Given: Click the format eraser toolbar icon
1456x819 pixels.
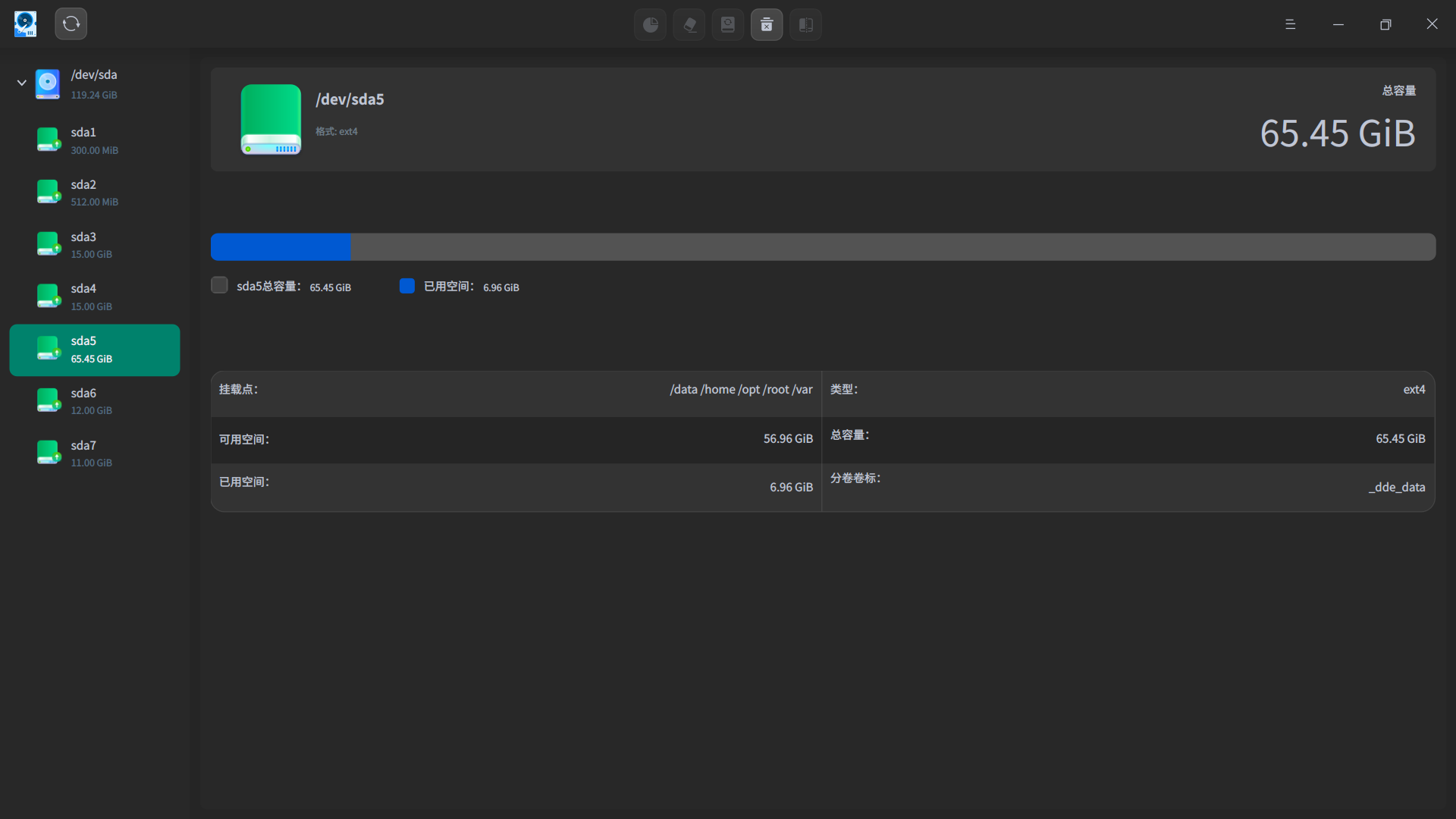Looking at the screenshot, I should [x=689, y=25].
